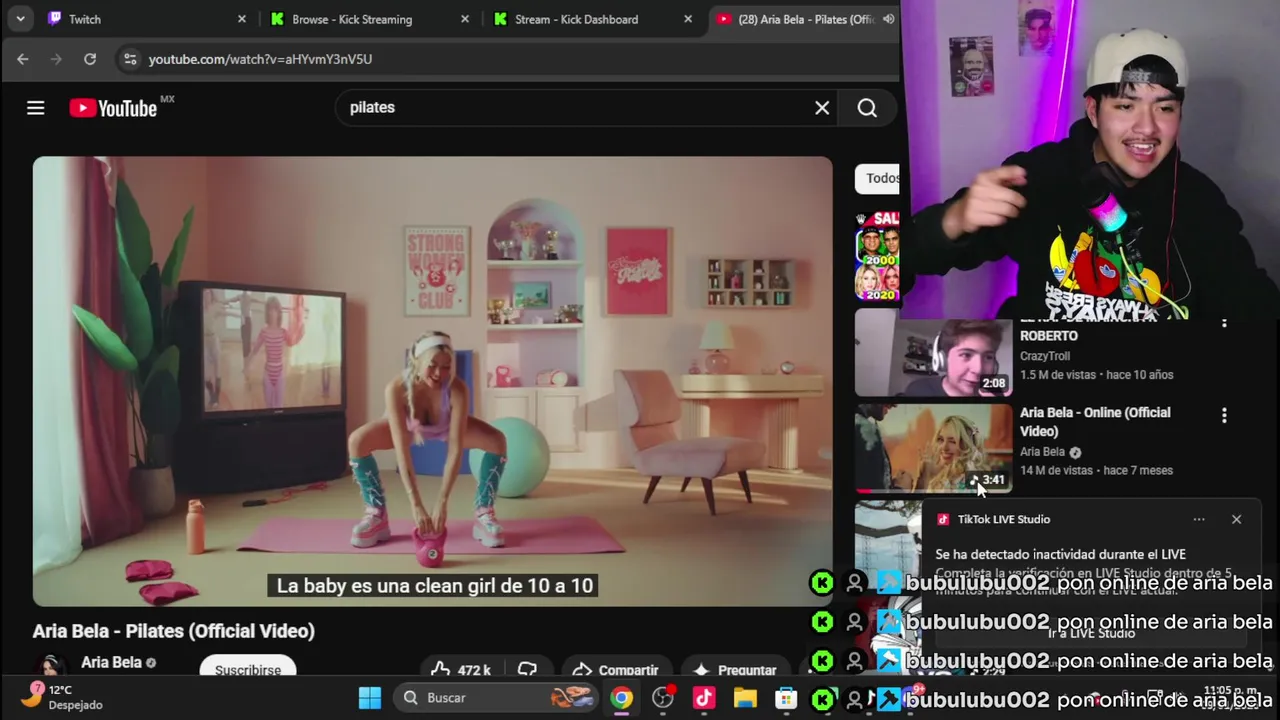This screenshot has width=1280, height=720.
Task: Click the YouTube search magnifier button
Action: pos(867,108)
